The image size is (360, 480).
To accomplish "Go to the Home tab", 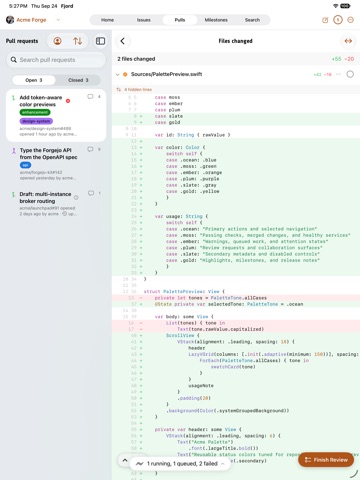I will point(107,20).
